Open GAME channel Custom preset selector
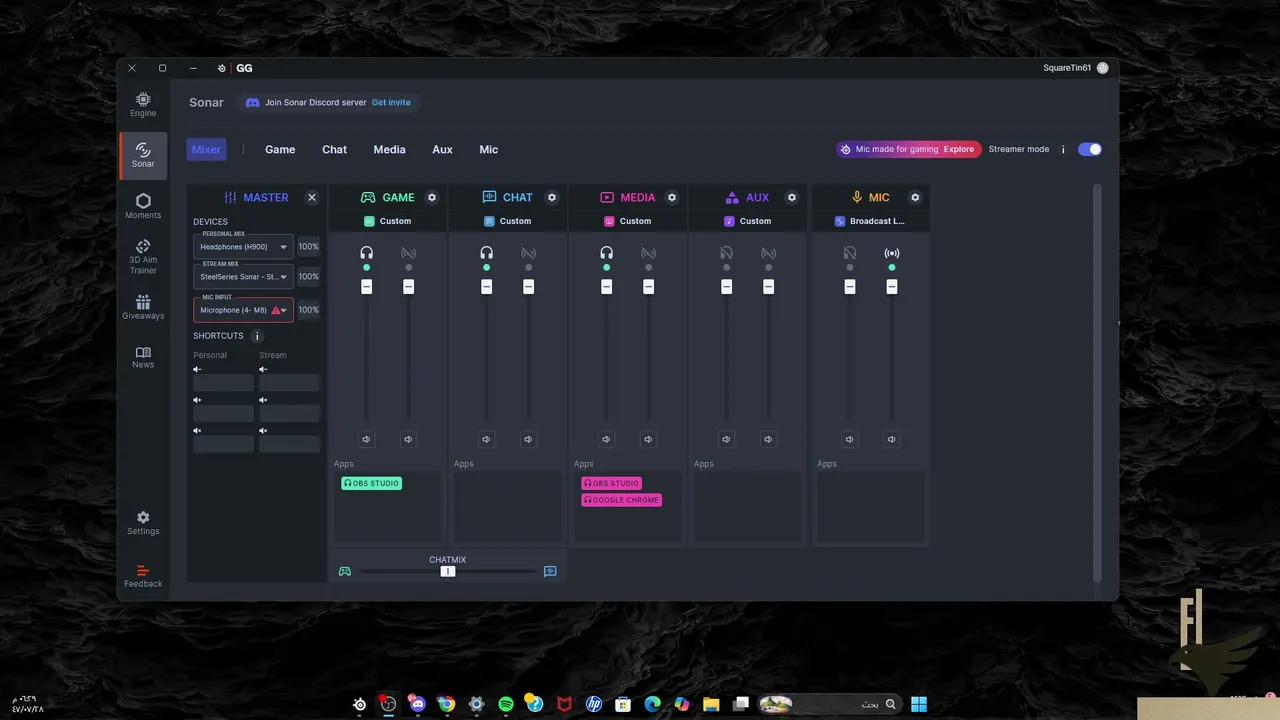This screenshot has height=720, width=1280. pyautogui.click(x=388, y=221)
